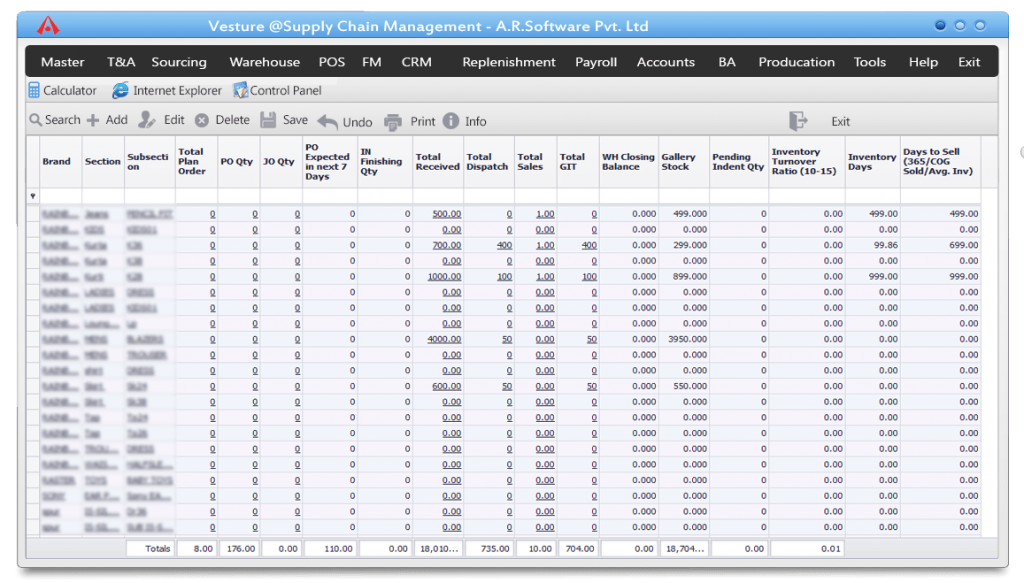Click Exit in the main menu bar

(969, 62)
